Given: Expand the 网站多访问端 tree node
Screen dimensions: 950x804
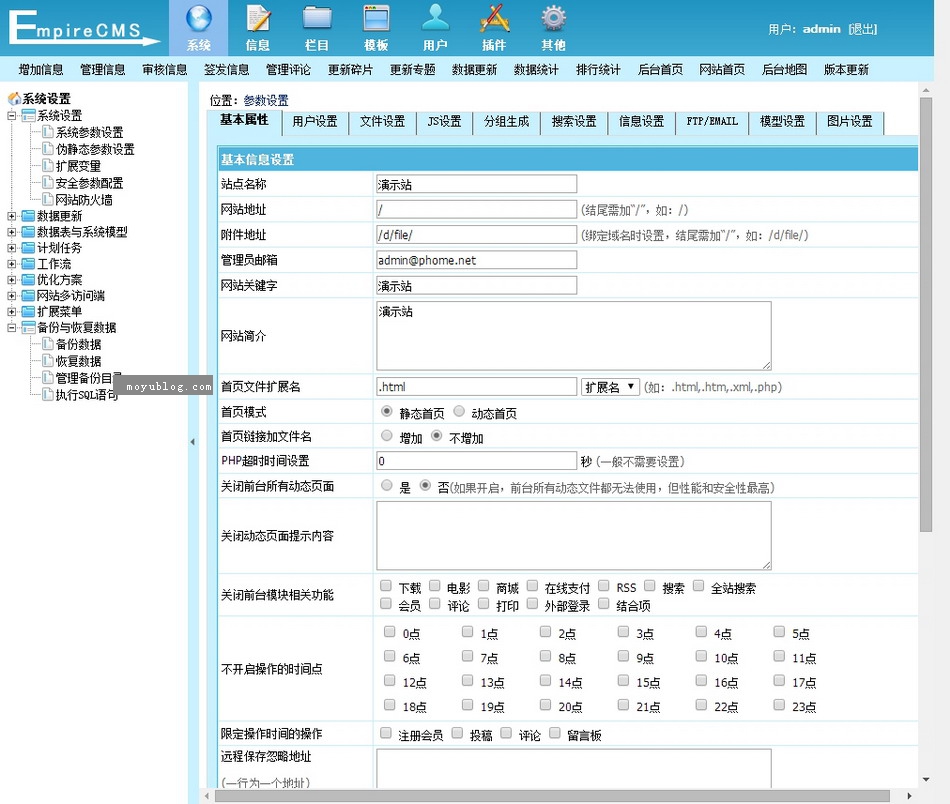Looking at the screenshot, I should pyautogui.click(x=12, y=295).
